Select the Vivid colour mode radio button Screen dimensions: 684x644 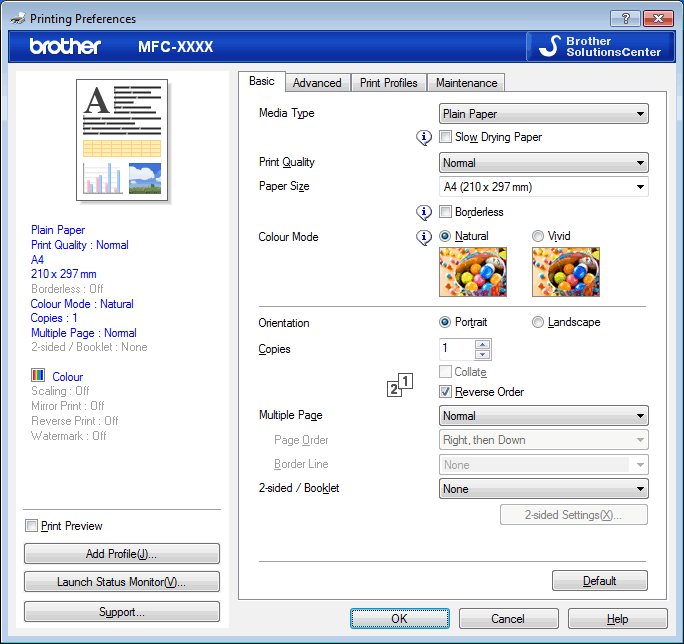pyautogui.click(x=538, y=236)
